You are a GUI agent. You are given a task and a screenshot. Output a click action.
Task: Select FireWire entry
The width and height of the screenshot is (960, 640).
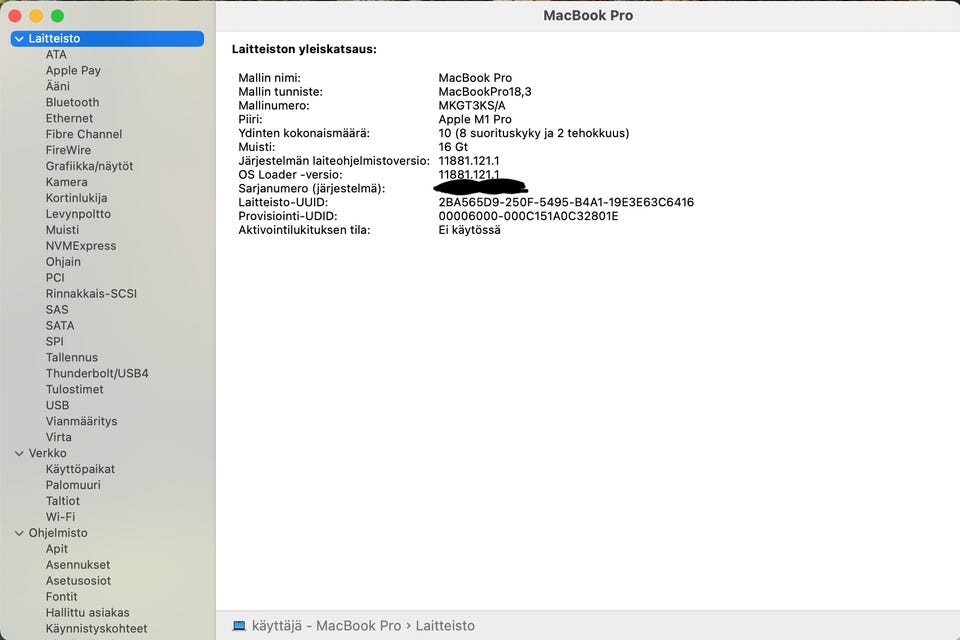[x=68, y=150]
